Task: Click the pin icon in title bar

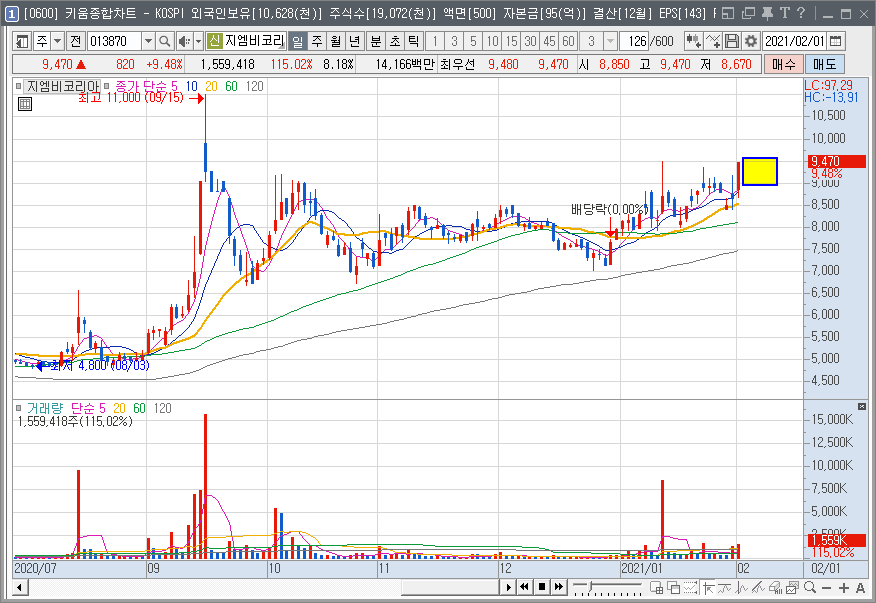Action: tap(768, 13)
